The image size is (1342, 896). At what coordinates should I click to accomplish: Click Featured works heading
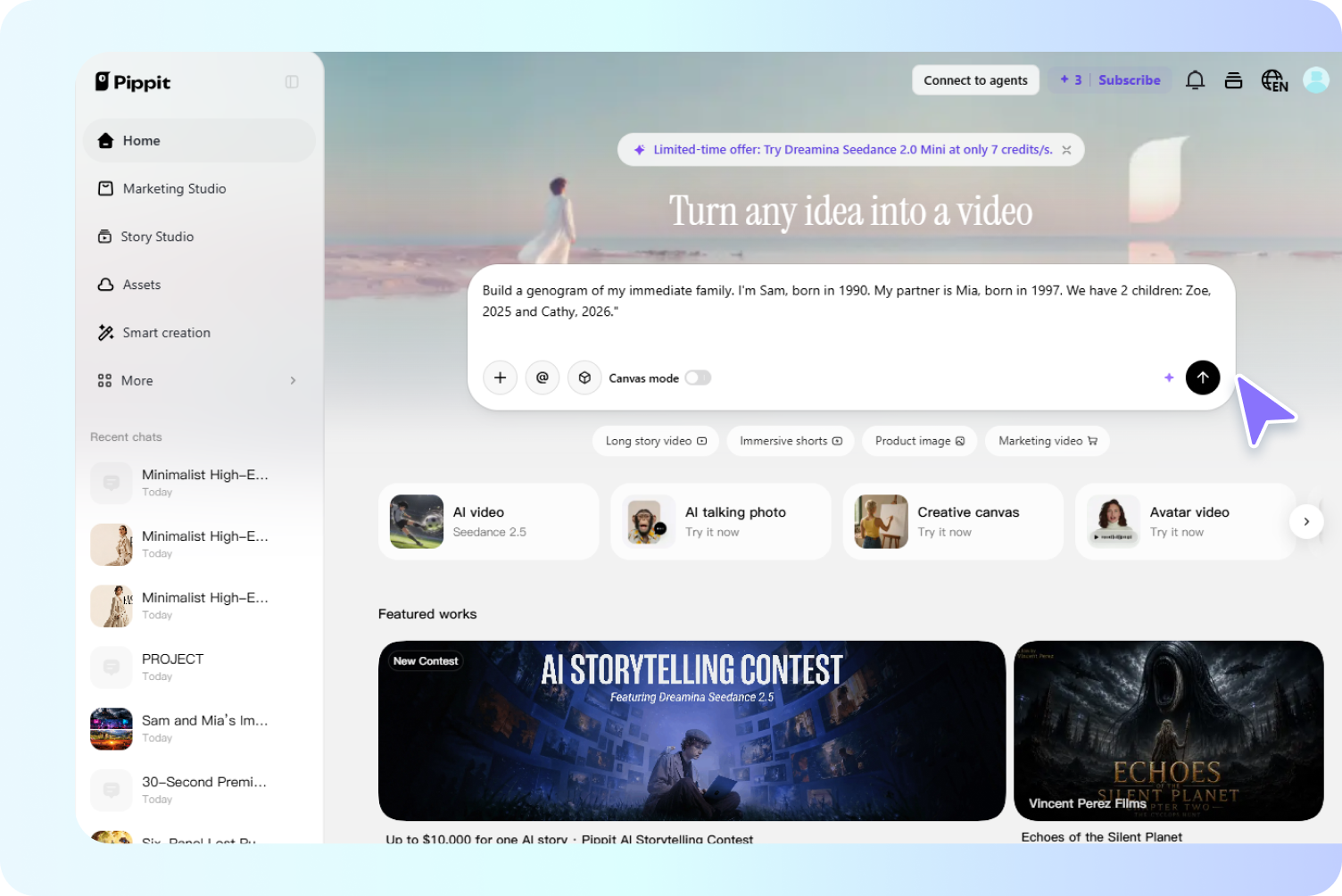pos(427,614)
